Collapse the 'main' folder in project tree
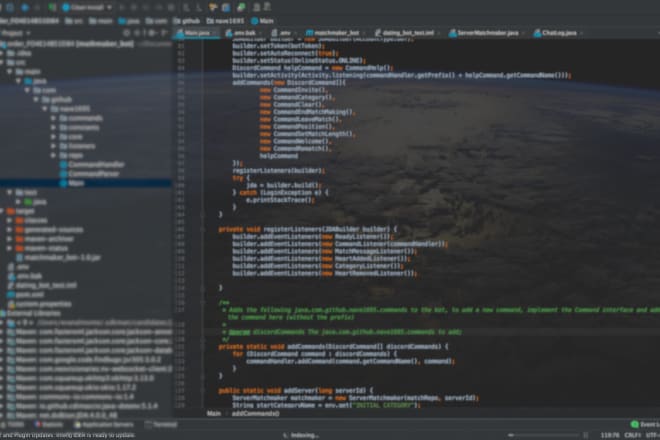 [9, 72]
